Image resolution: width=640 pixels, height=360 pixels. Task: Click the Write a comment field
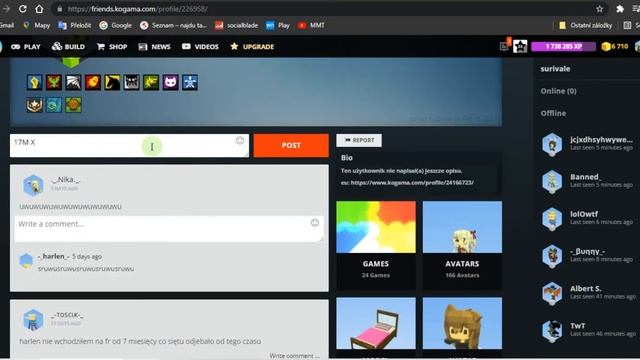tap(169, 229)
